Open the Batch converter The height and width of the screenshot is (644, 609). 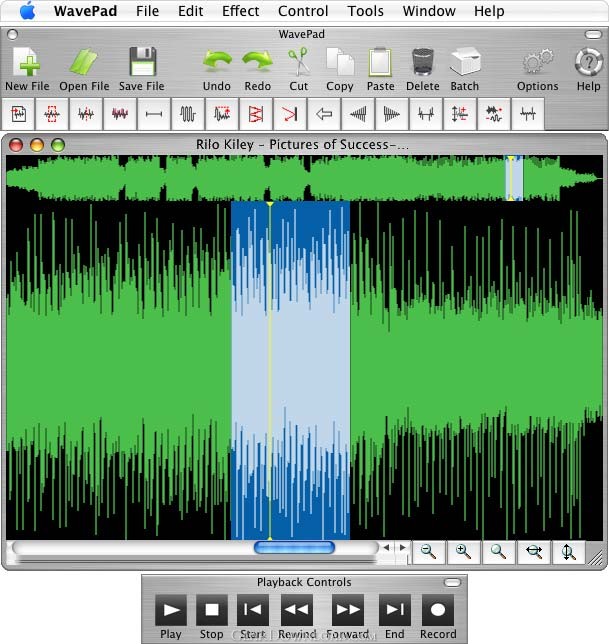465,69
